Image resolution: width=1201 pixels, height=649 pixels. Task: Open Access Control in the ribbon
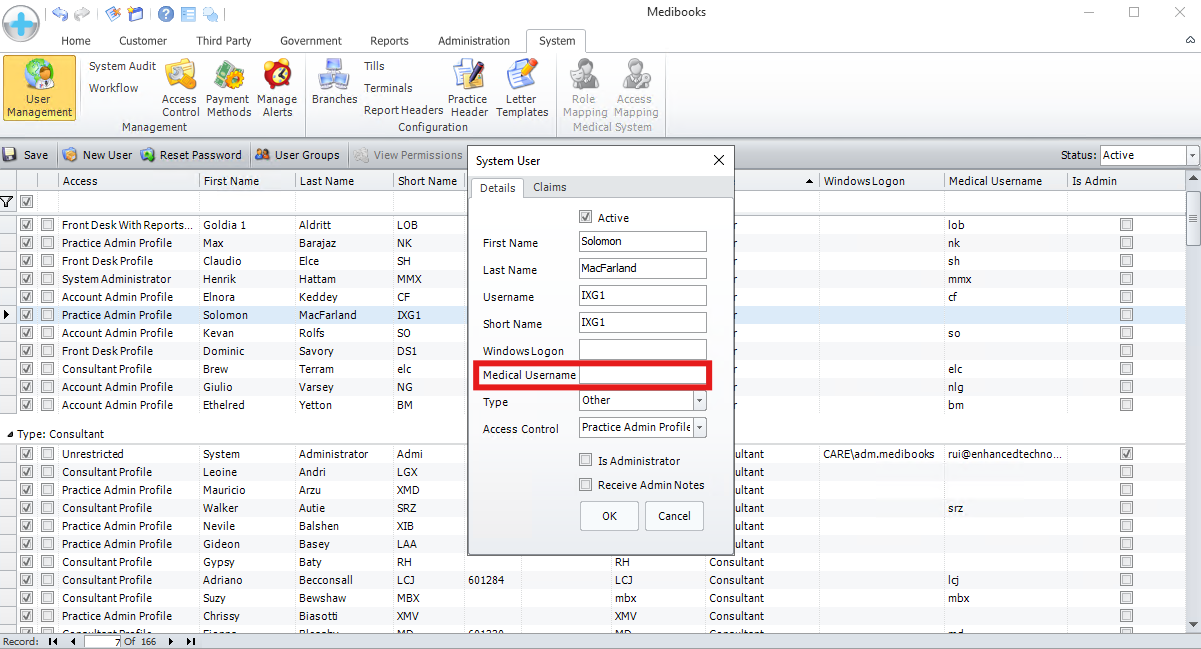click(180, 87)
